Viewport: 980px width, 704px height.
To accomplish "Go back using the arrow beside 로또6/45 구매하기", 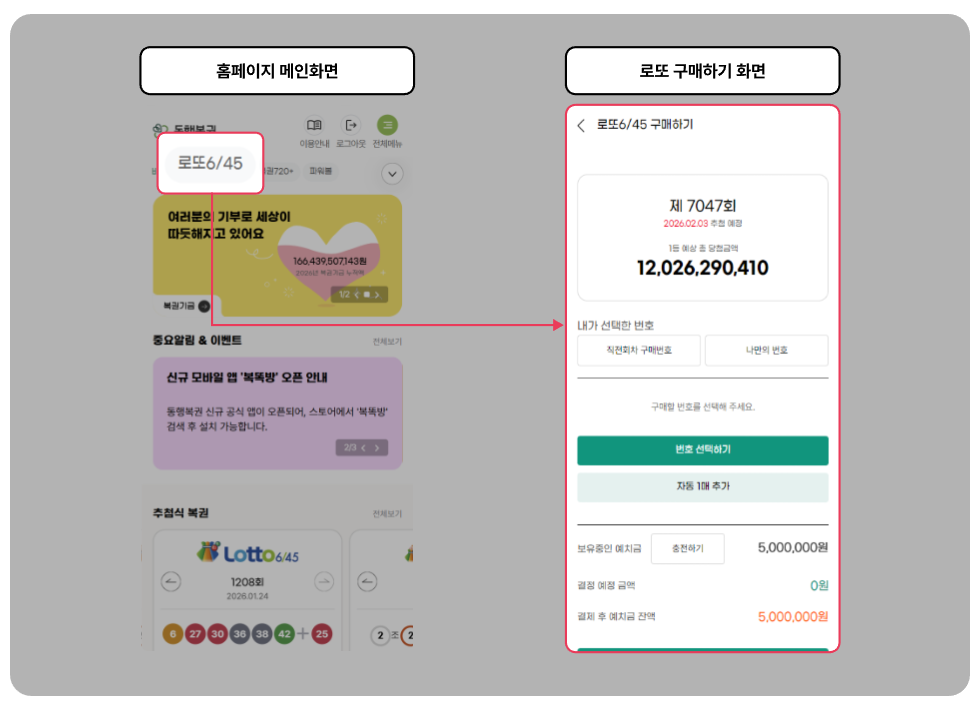I will point(581,126).
